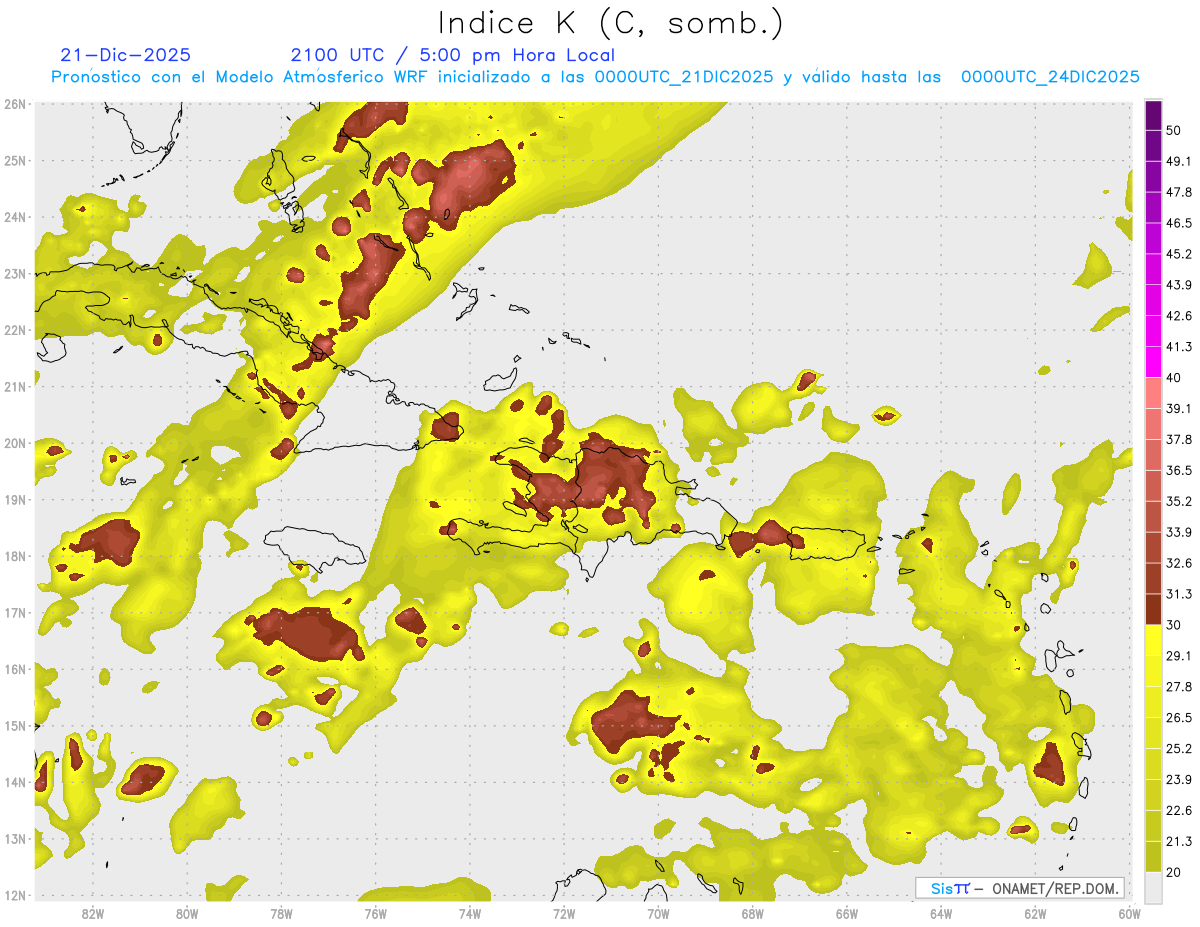Image resolution: width=1200 pixels, height=927 pixels.
Task: Click the colorbar value "41.3"
Action: pyautogui.click(x=1179, y=347)
